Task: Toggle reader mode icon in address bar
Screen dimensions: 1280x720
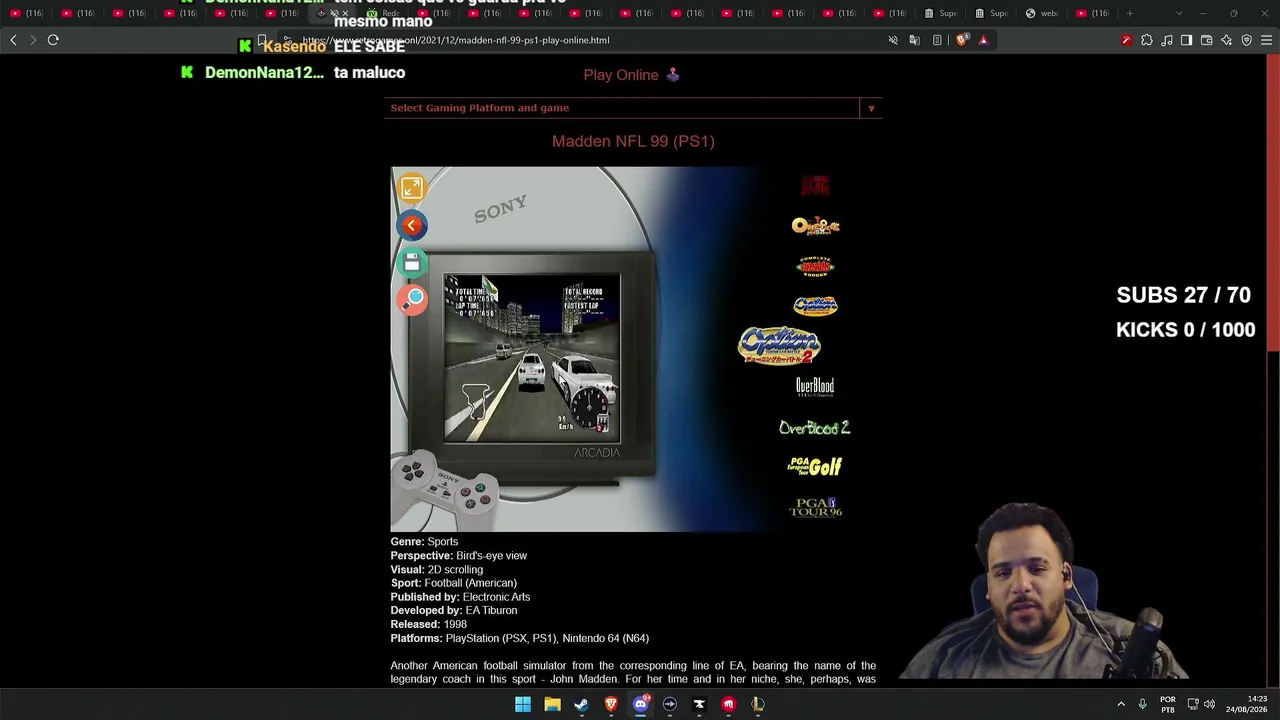Action: coord(937,40)
